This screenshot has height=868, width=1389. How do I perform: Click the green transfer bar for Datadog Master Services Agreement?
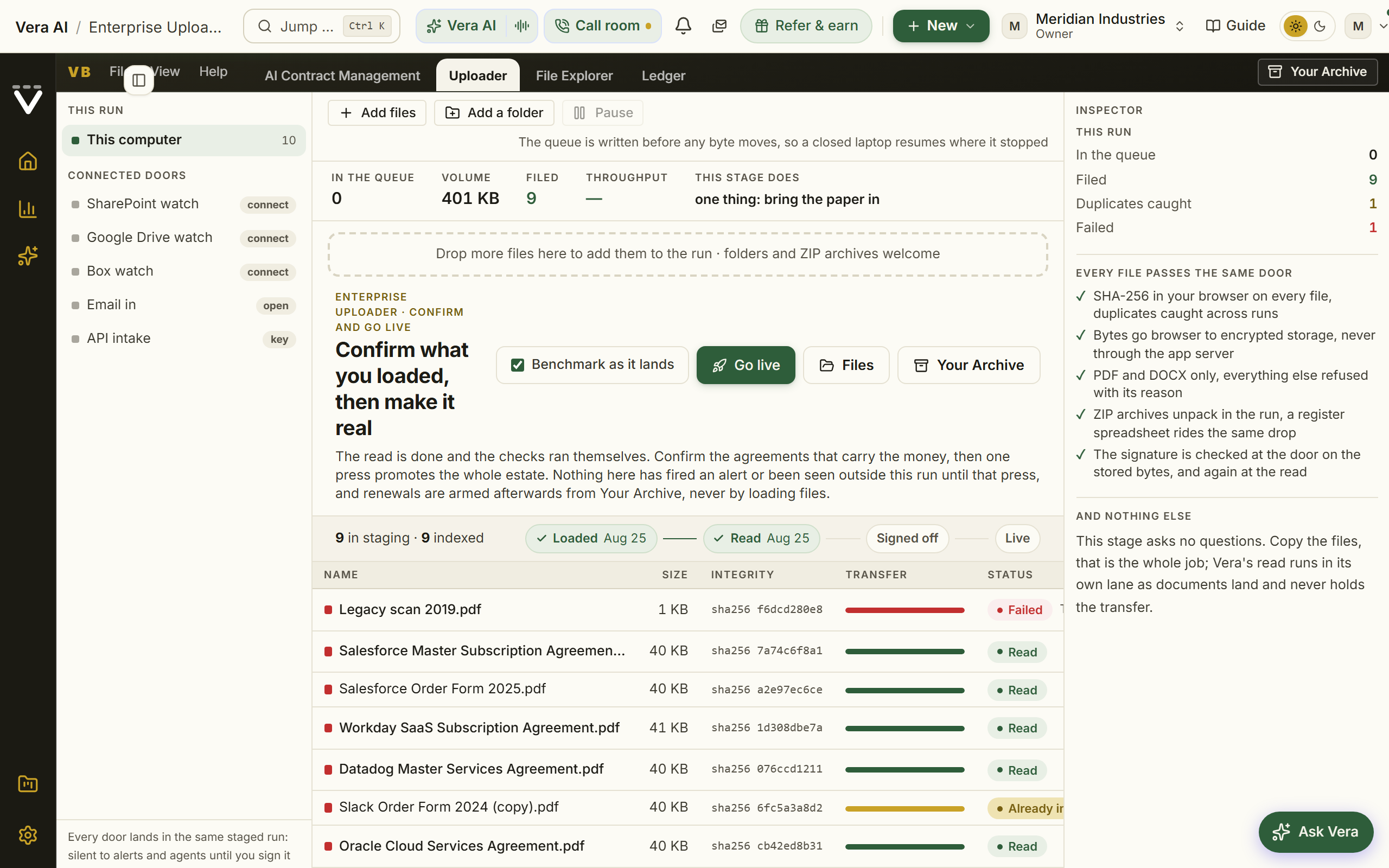(x=904, y=769)
